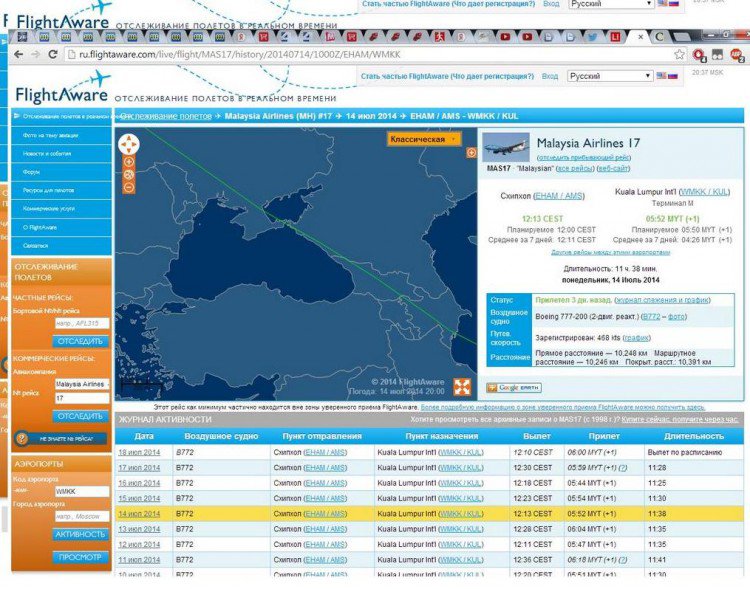750x589 pixels.
Task: Click the WMKK airport code input field
Action: pyautogui.click(x=81, y=491)
